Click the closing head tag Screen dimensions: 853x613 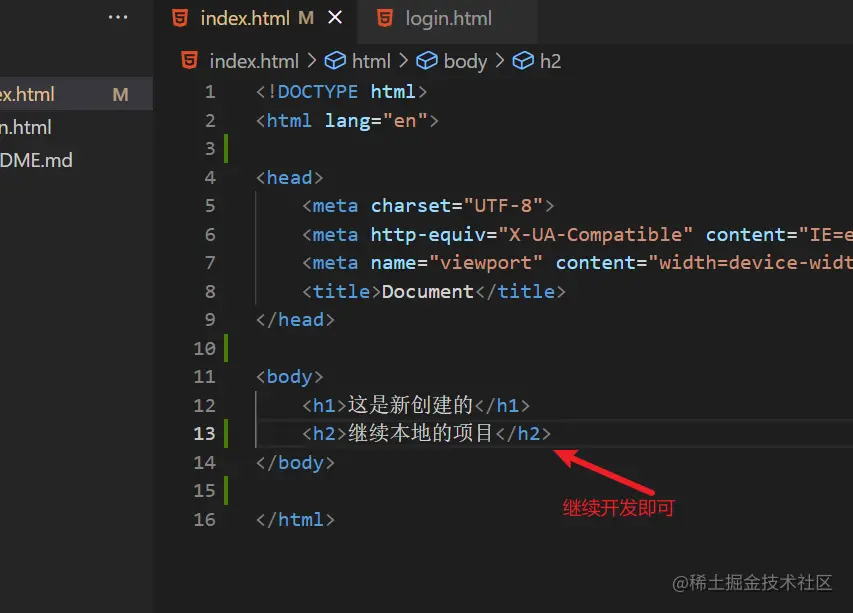[295, 320]
